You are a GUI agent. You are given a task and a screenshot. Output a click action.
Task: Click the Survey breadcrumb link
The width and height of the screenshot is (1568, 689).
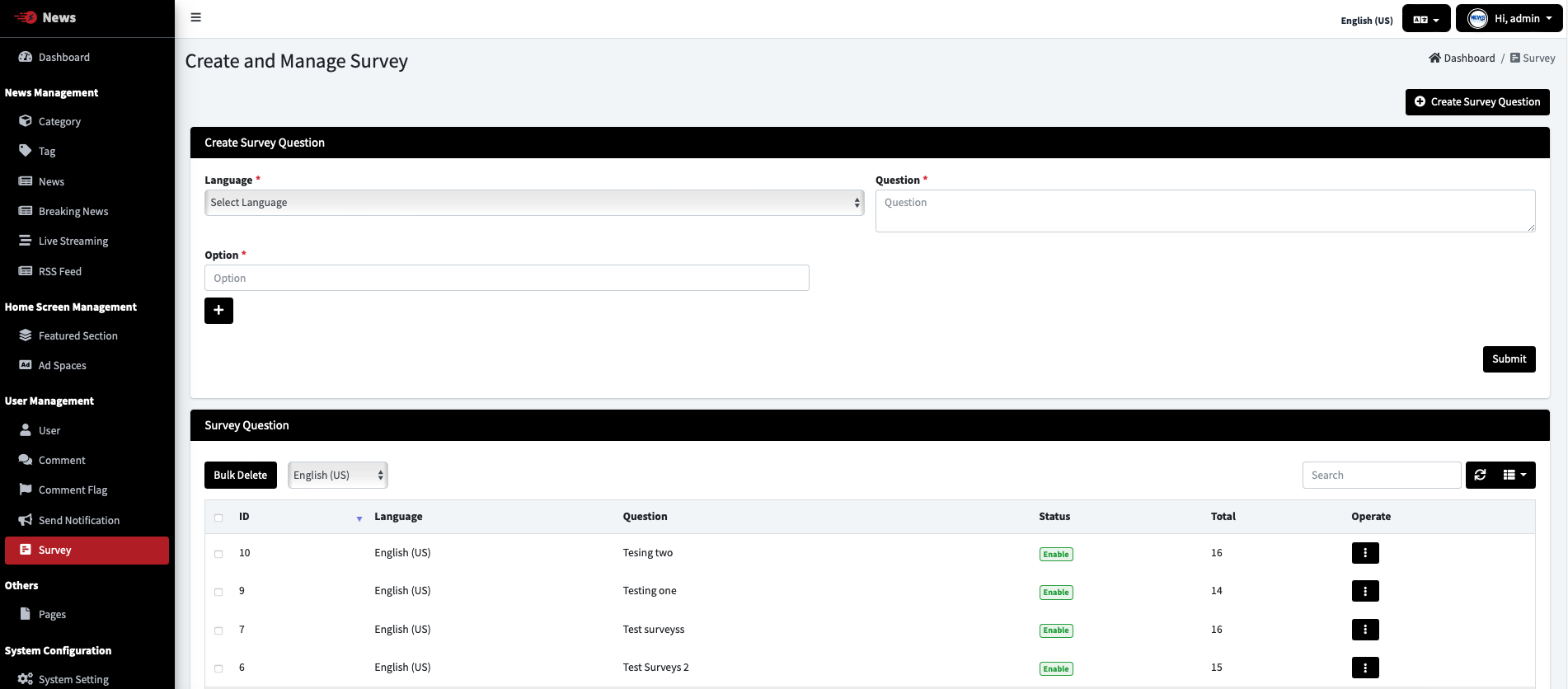coord(1533,58)
